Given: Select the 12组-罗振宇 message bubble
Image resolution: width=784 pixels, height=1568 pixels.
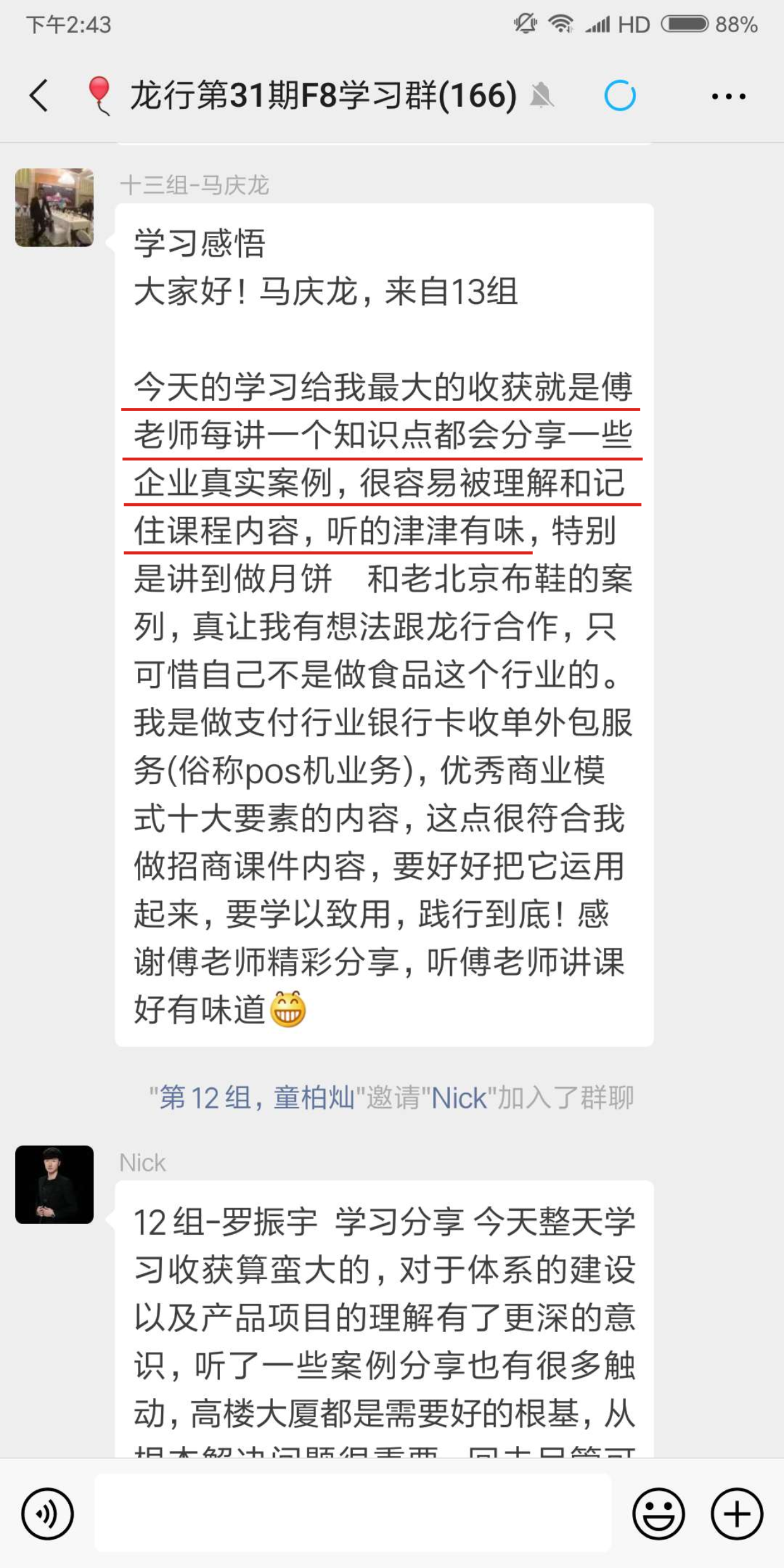Looking at the screenshot, I should (x=384, y=1319).
